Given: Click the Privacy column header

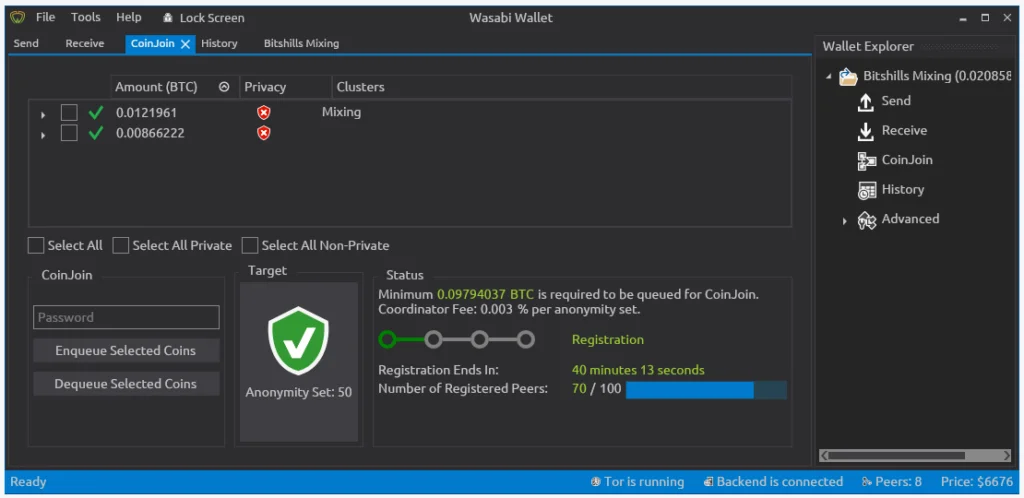Looking at the screenshot, I should point(285,87).
